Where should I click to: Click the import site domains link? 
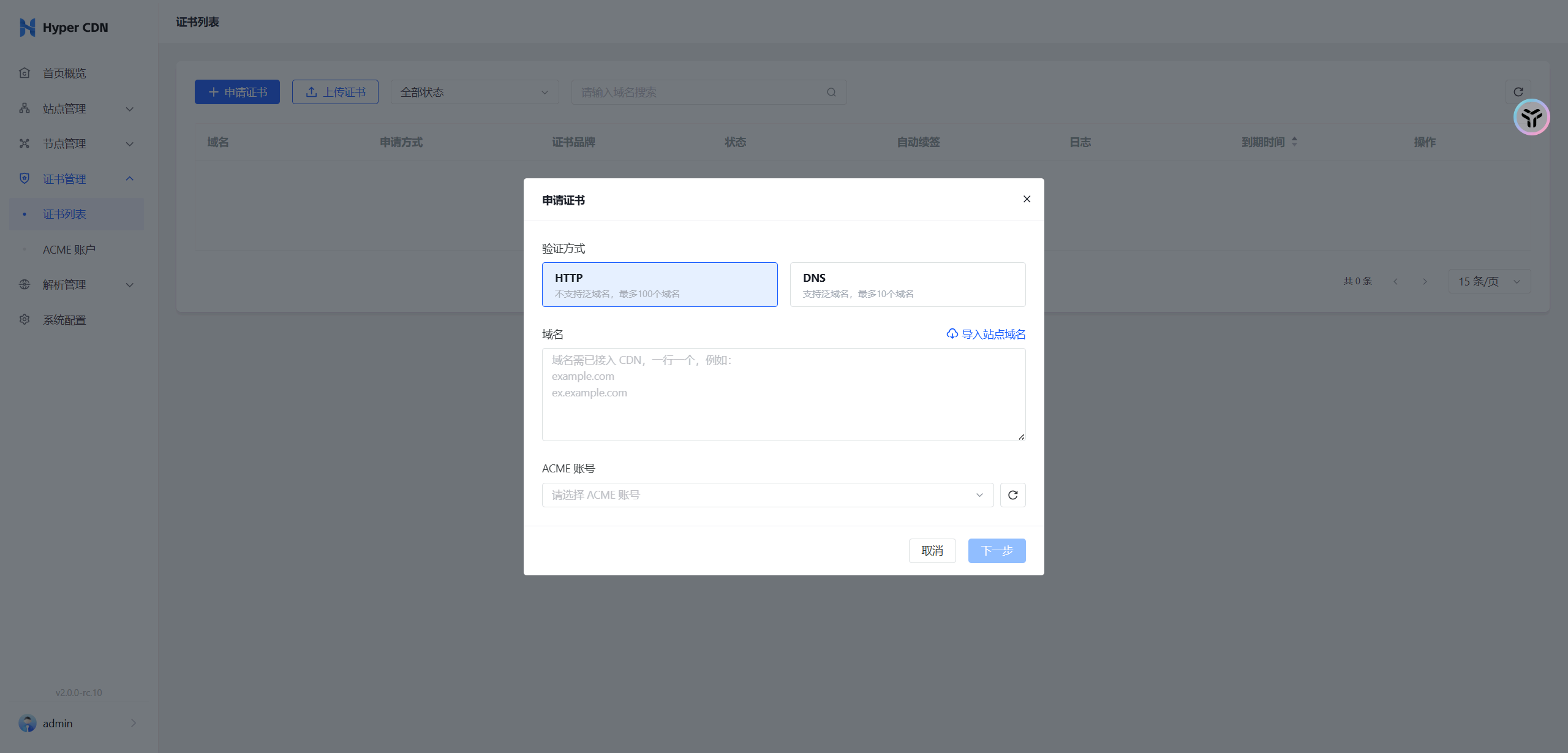[986, 334]
